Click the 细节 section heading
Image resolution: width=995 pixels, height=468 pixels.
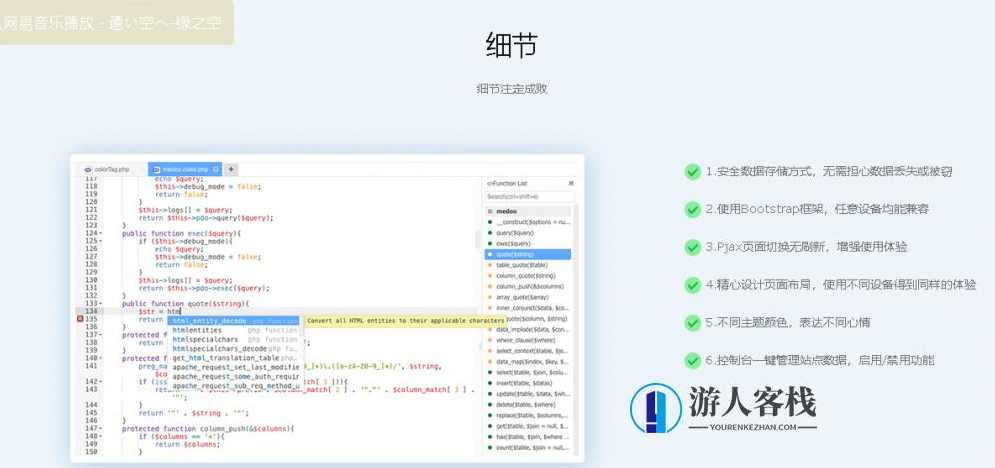[x=511, y=46]
